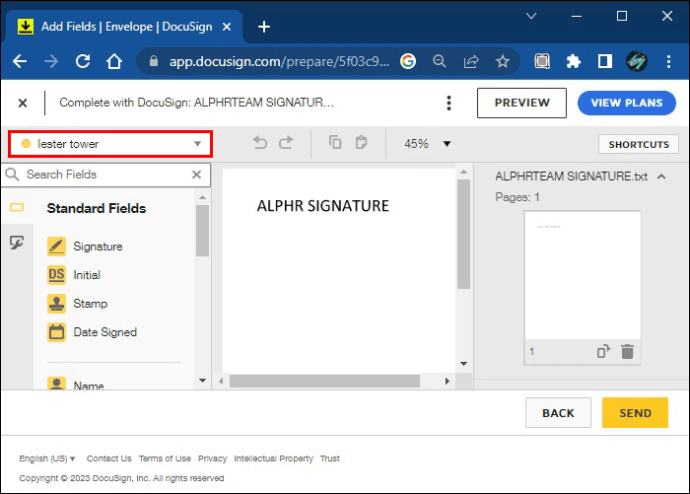Viewport: 690px width, 494px height.
Task: Click the document vertical scrollbar thumb
Action: (463, 234)
